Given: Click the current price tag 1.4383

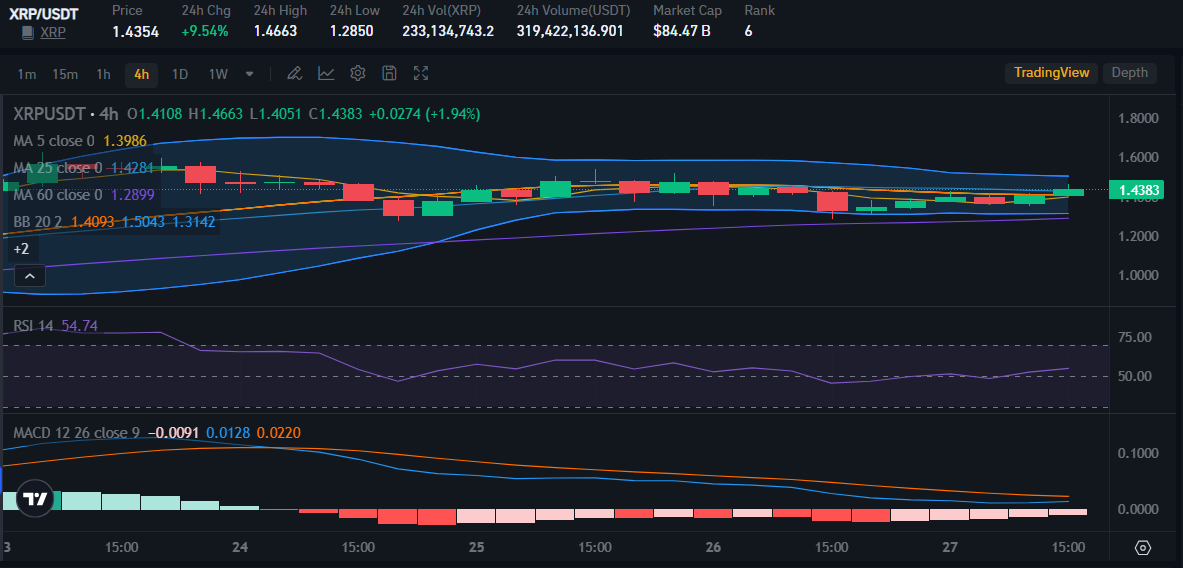Looking at the screenshot, I should pos(1137,190).
